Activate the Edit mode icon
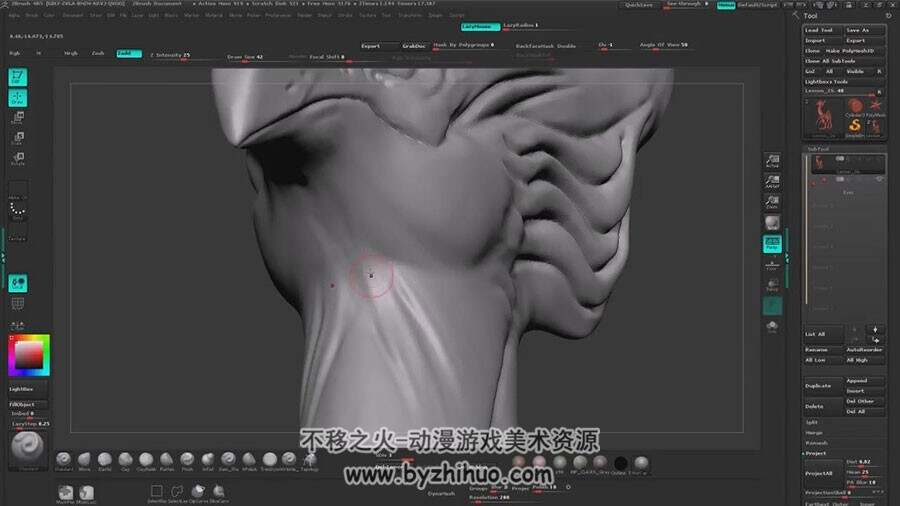900x506 pixels. pos(18,77)
